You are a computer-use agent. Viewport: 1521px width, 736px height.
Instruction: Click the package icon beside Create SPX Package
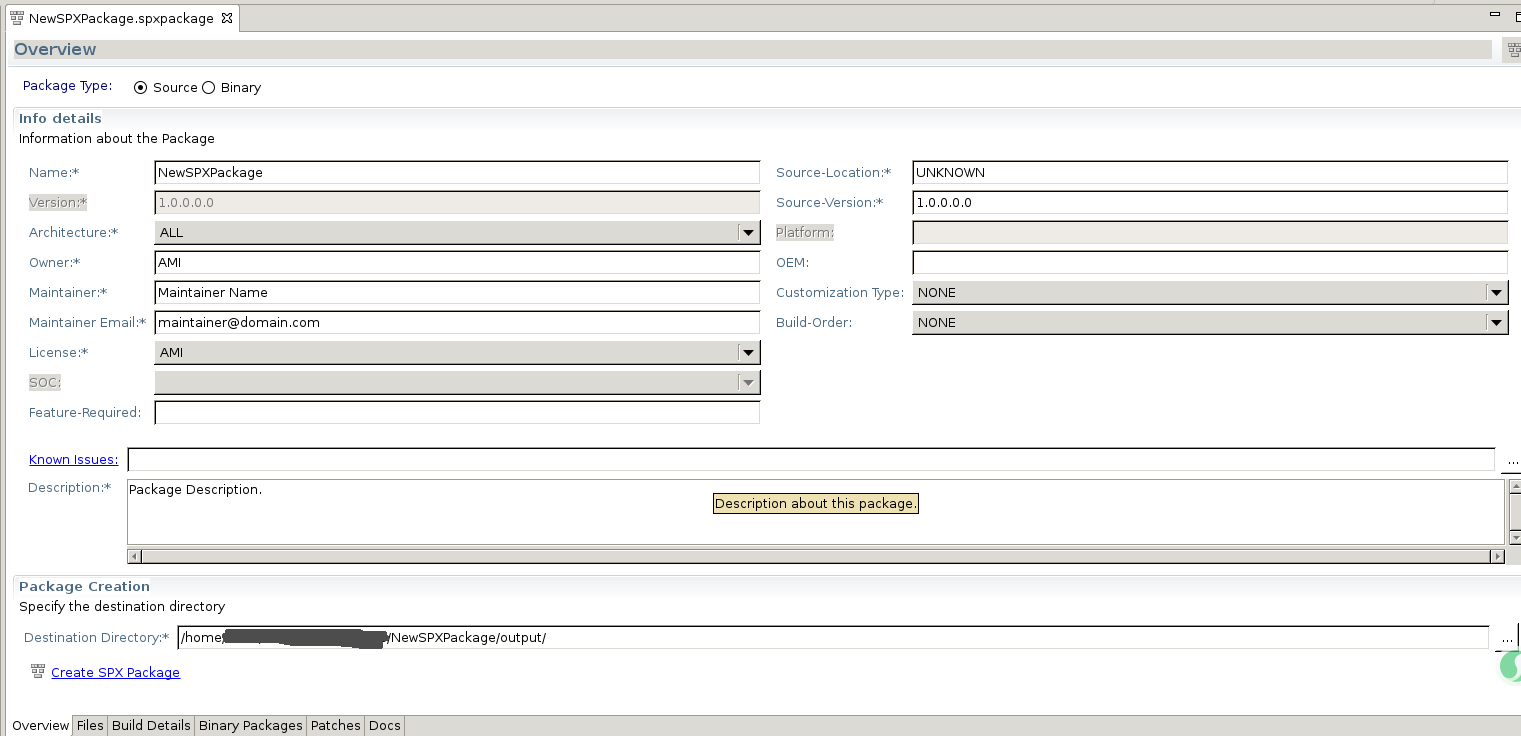click(37, 671)
